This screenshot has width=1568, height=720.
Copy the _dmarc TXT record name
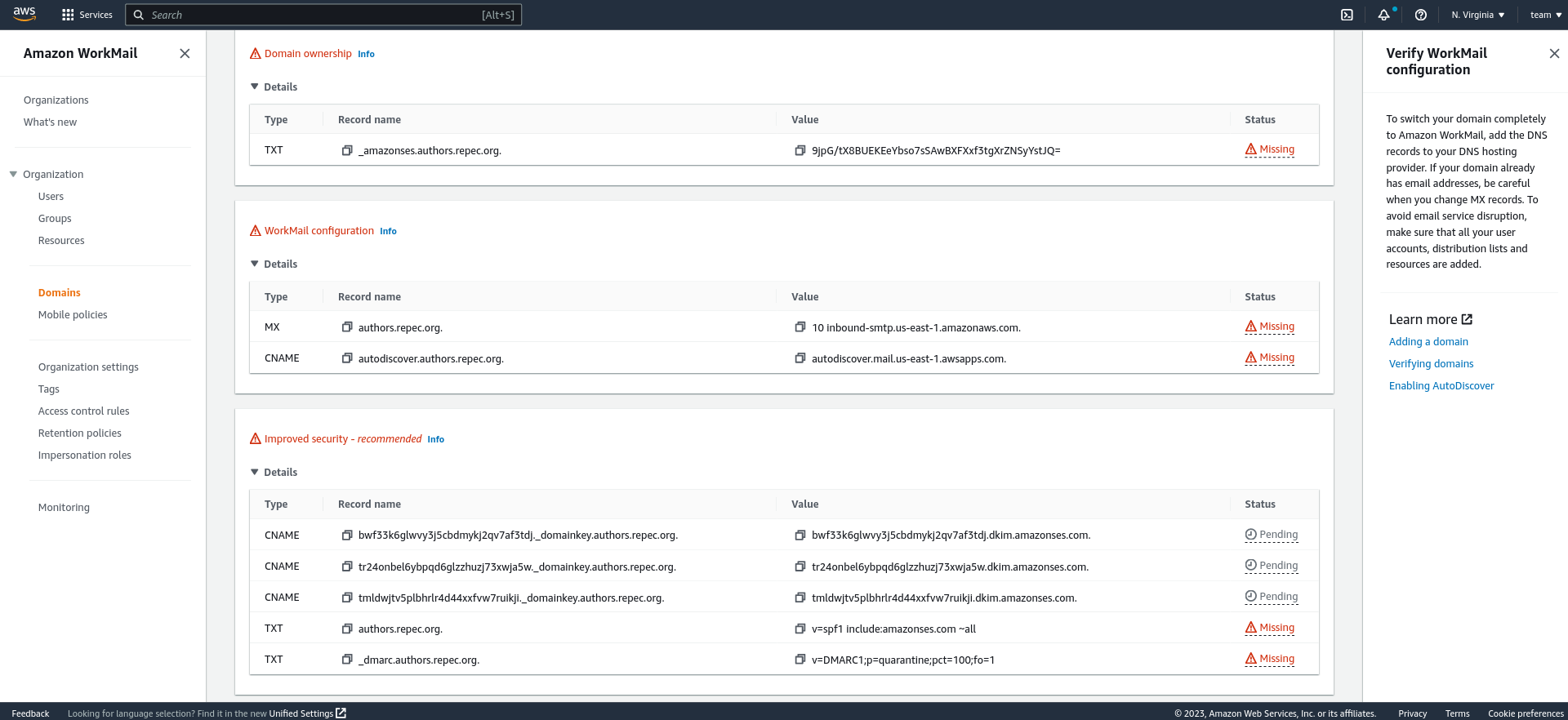click(347, 660)
